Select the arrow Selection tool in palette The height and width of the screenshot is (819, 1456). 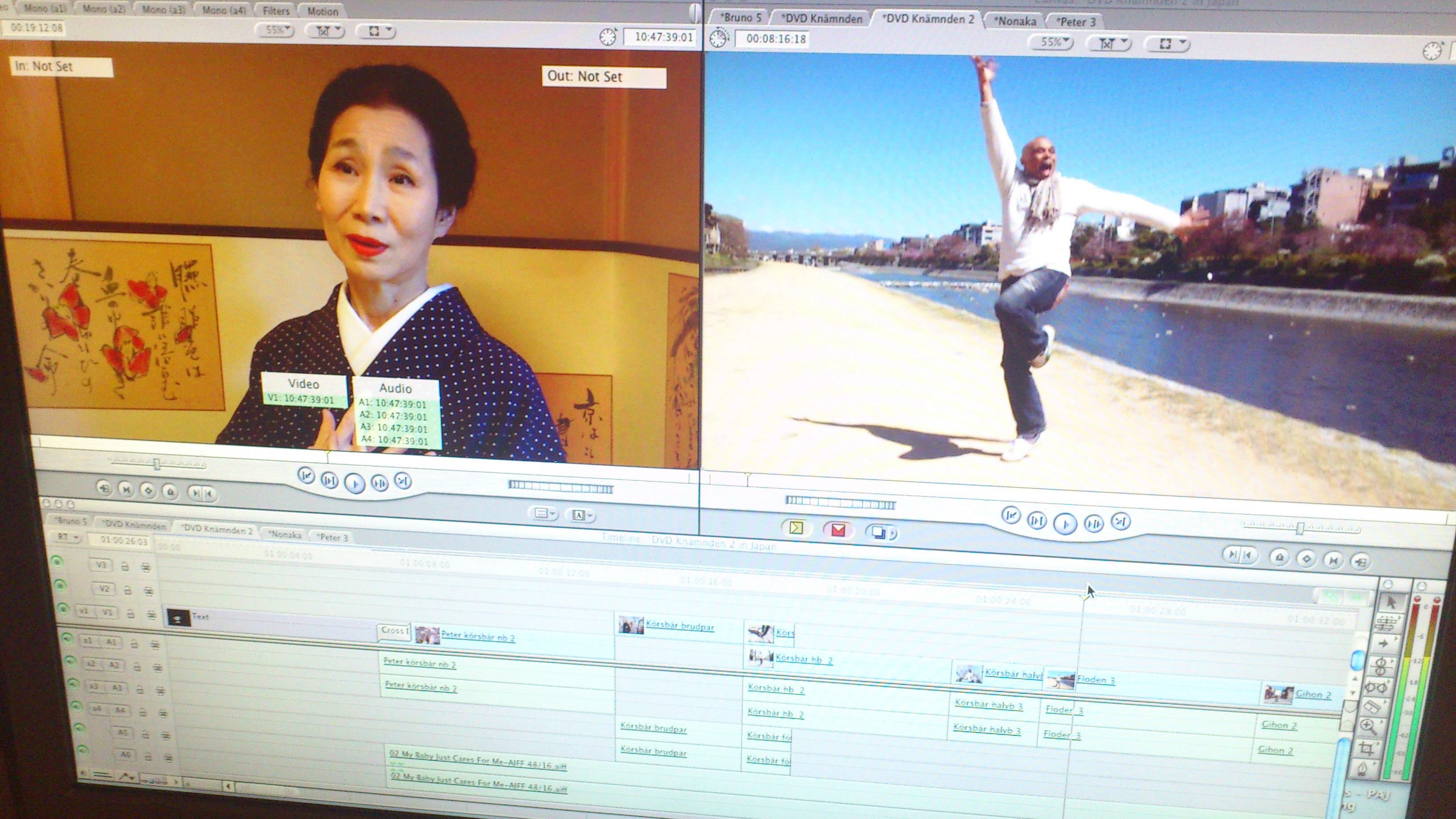click(x=1391, y=603)
